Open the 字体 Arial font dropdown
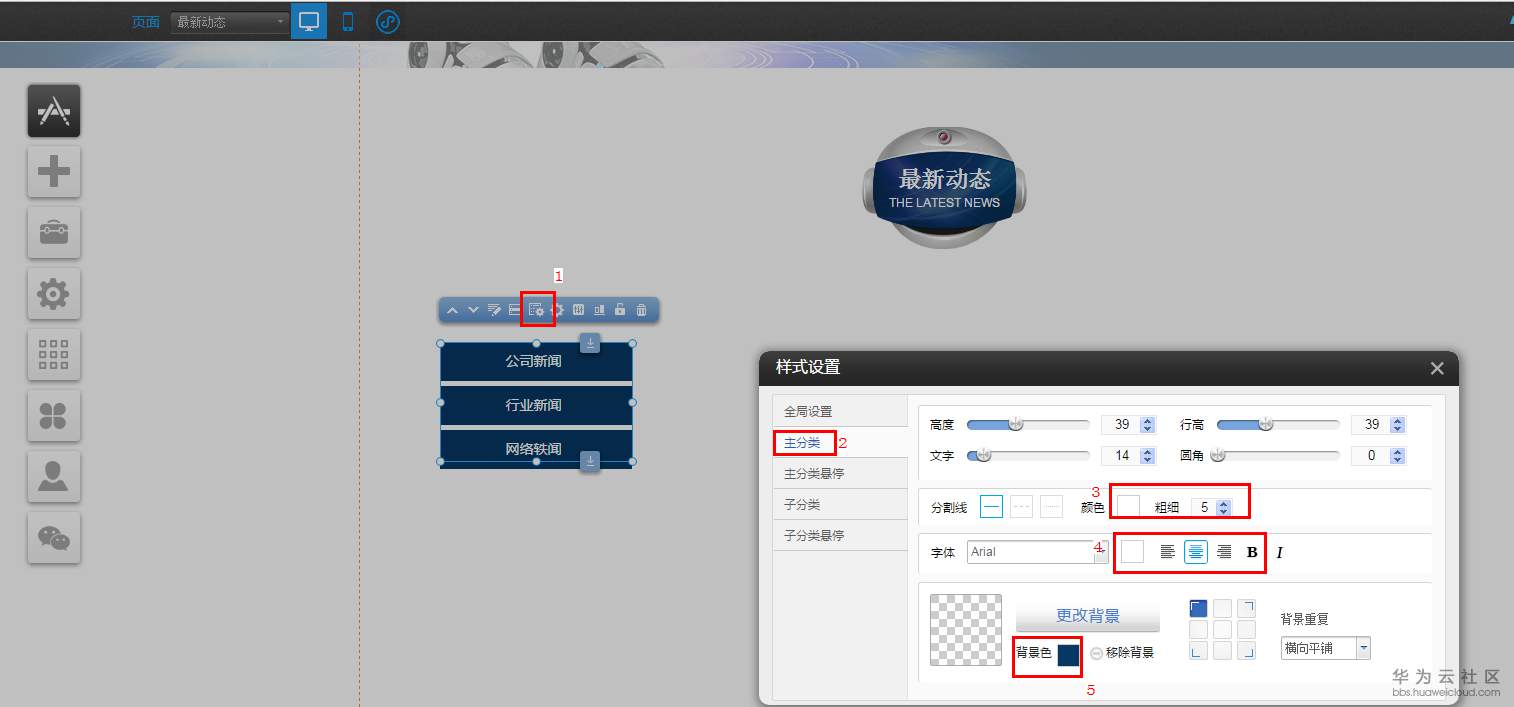 pos(1037,552)
